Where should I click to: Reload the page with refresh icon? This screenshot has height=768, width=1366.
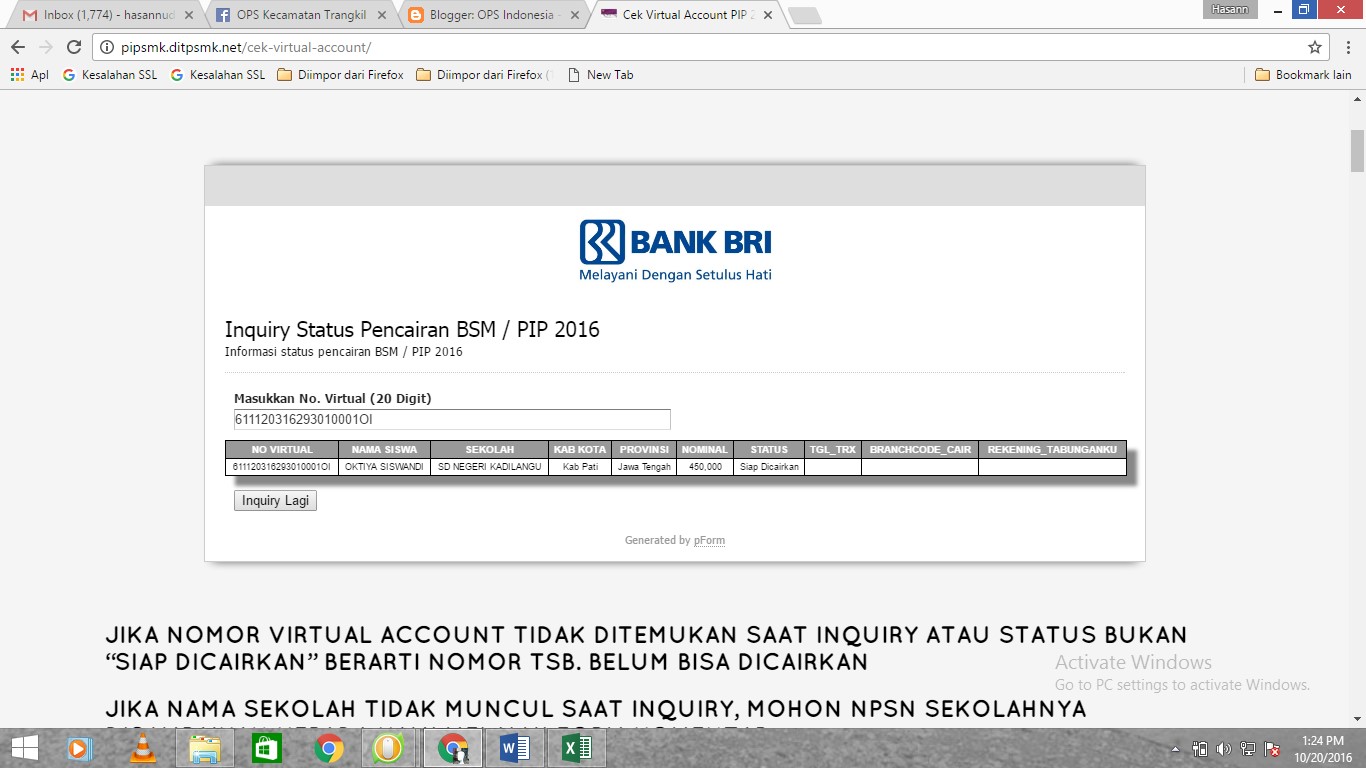(x=73, y=47)
